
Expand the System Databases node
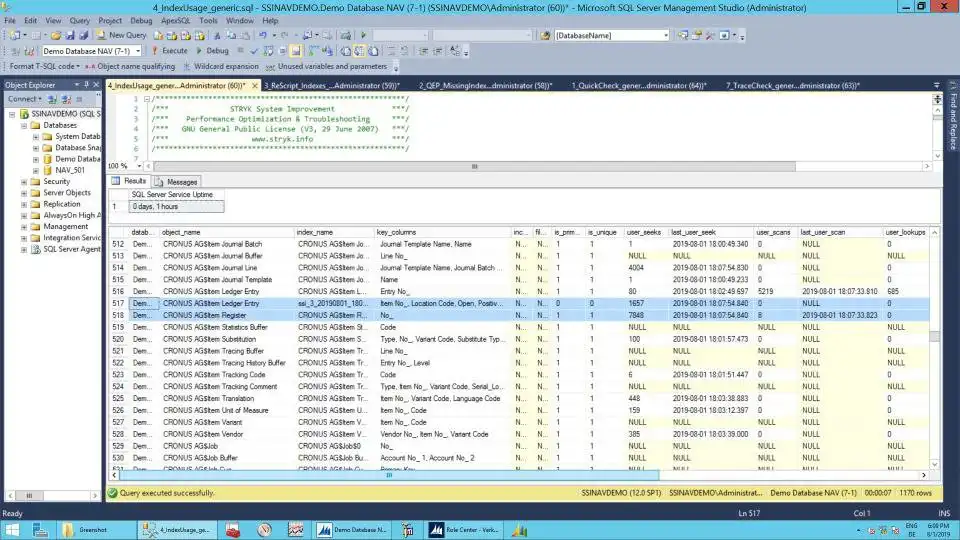click(x=36, y=137)
